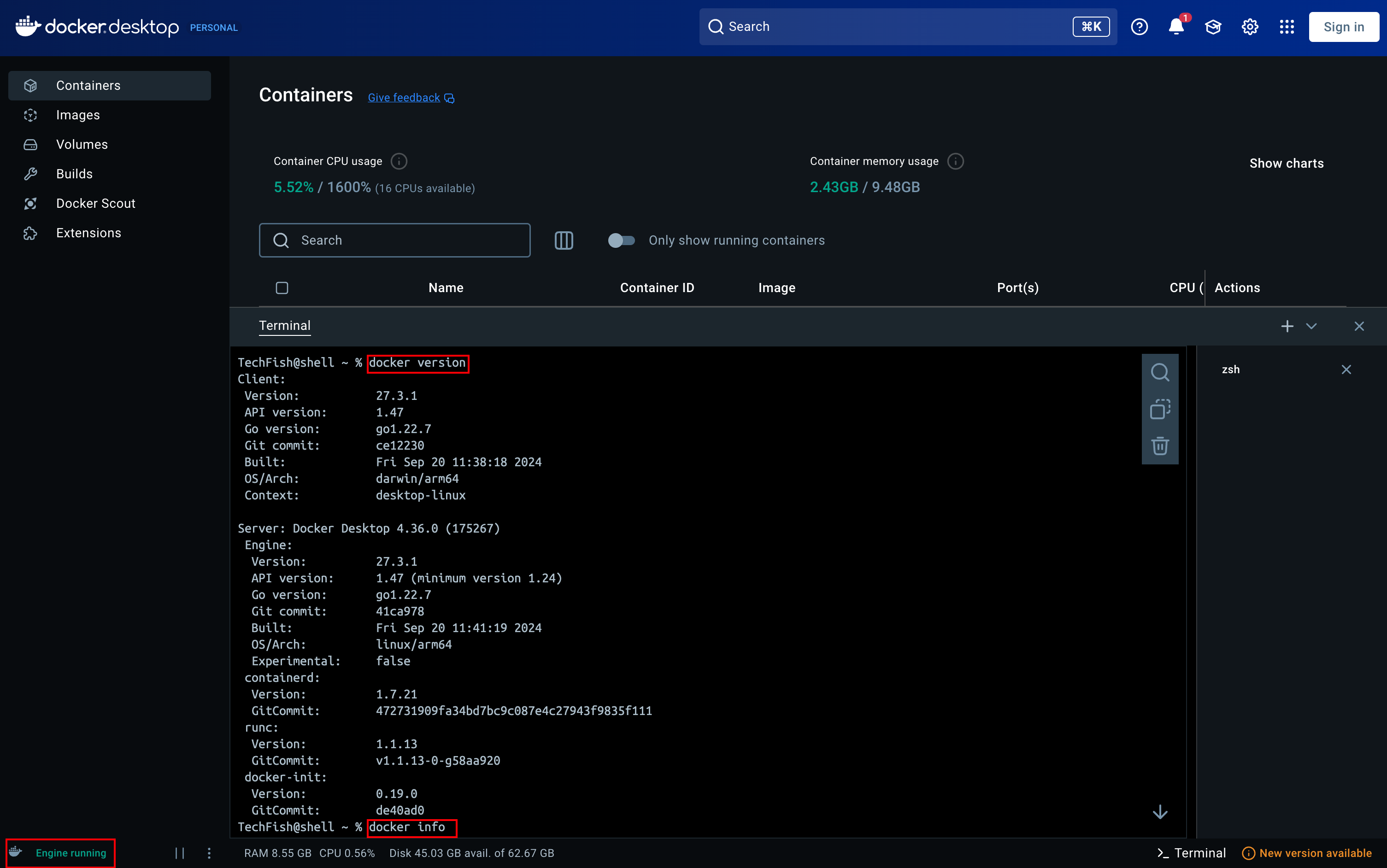Screen dimensions: 1387x868
Task: Select the zsh terminal session
Action: coord(1230,369)
